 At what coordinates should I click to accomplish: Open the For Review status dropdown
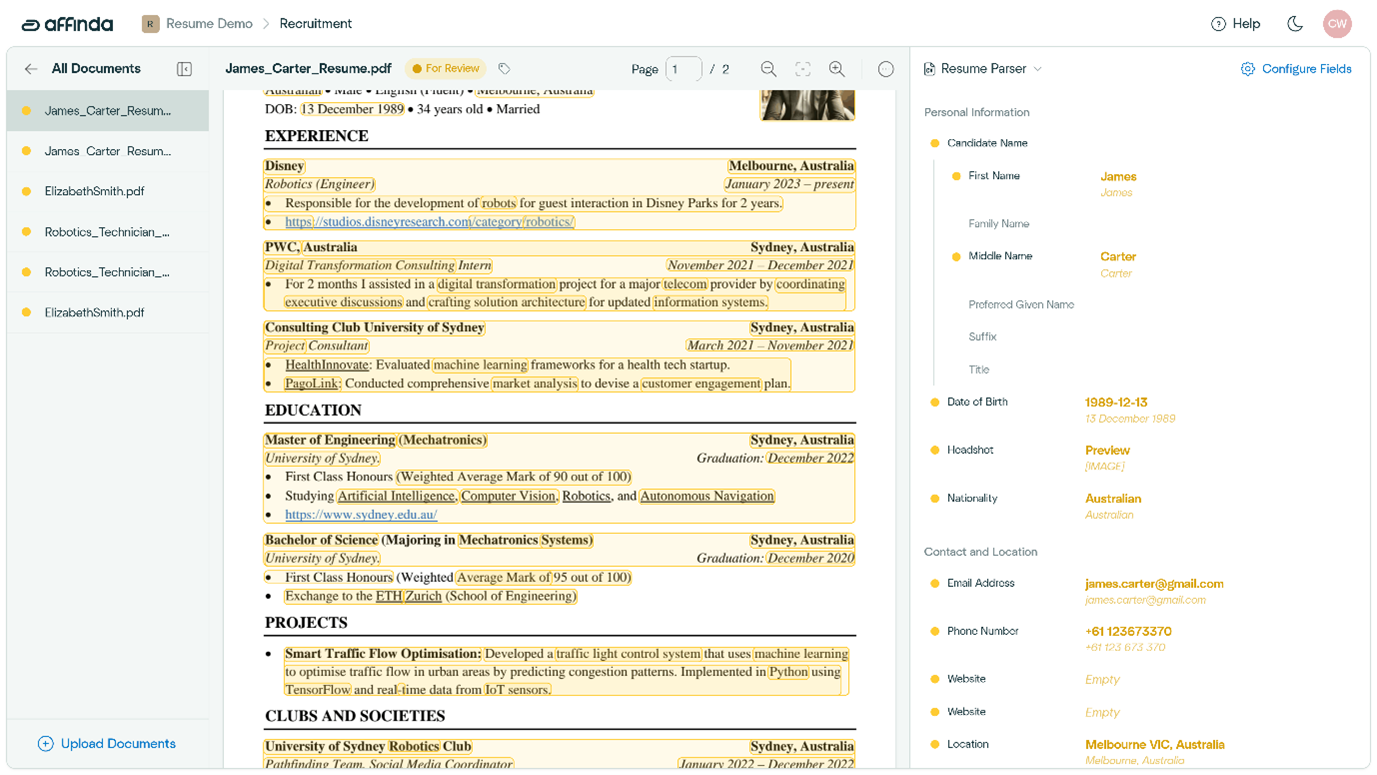tap(446, 69)
